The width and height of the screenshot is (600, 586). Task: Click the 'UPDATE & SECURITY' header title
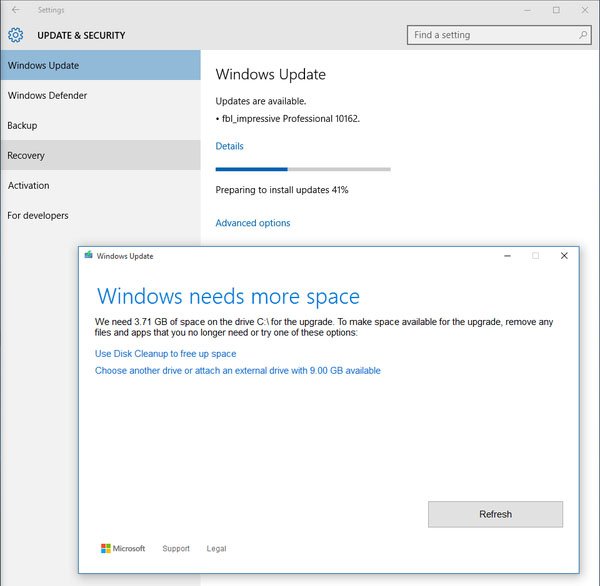point(81,35)
